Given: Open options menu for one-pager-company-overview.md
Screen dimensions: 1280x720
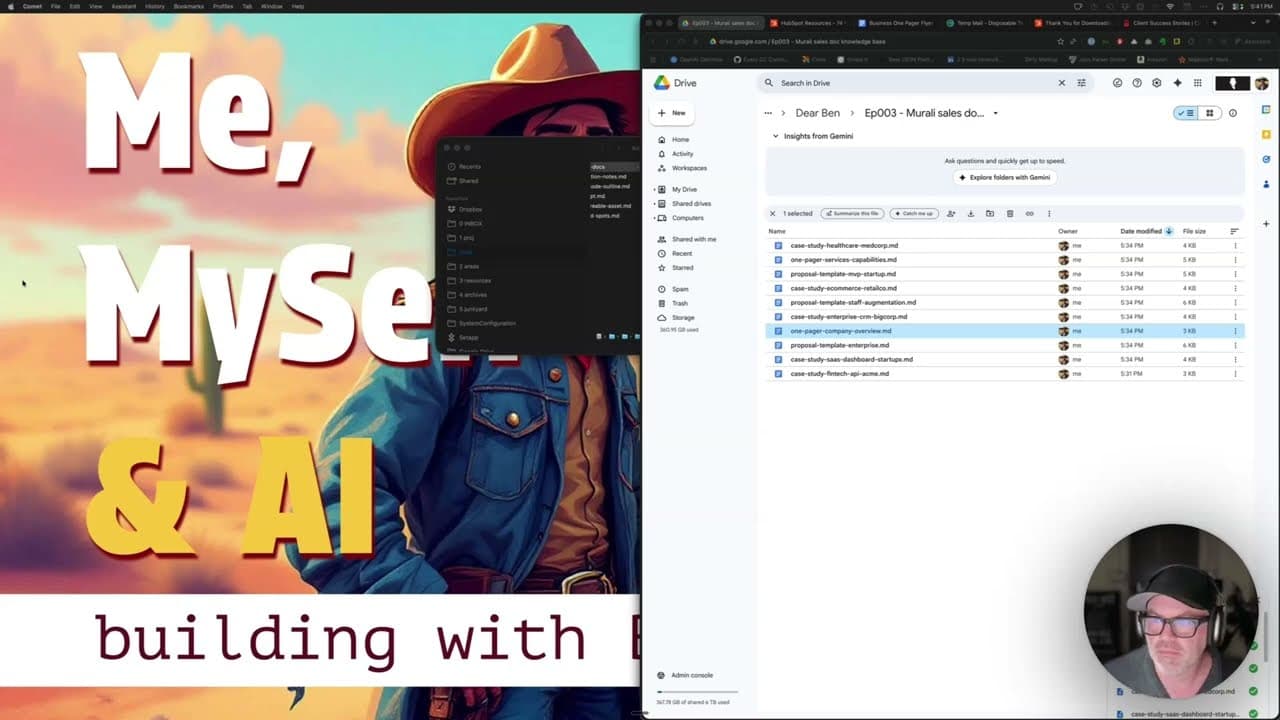Looking at the screenshot, I should tap(1235, 330).
